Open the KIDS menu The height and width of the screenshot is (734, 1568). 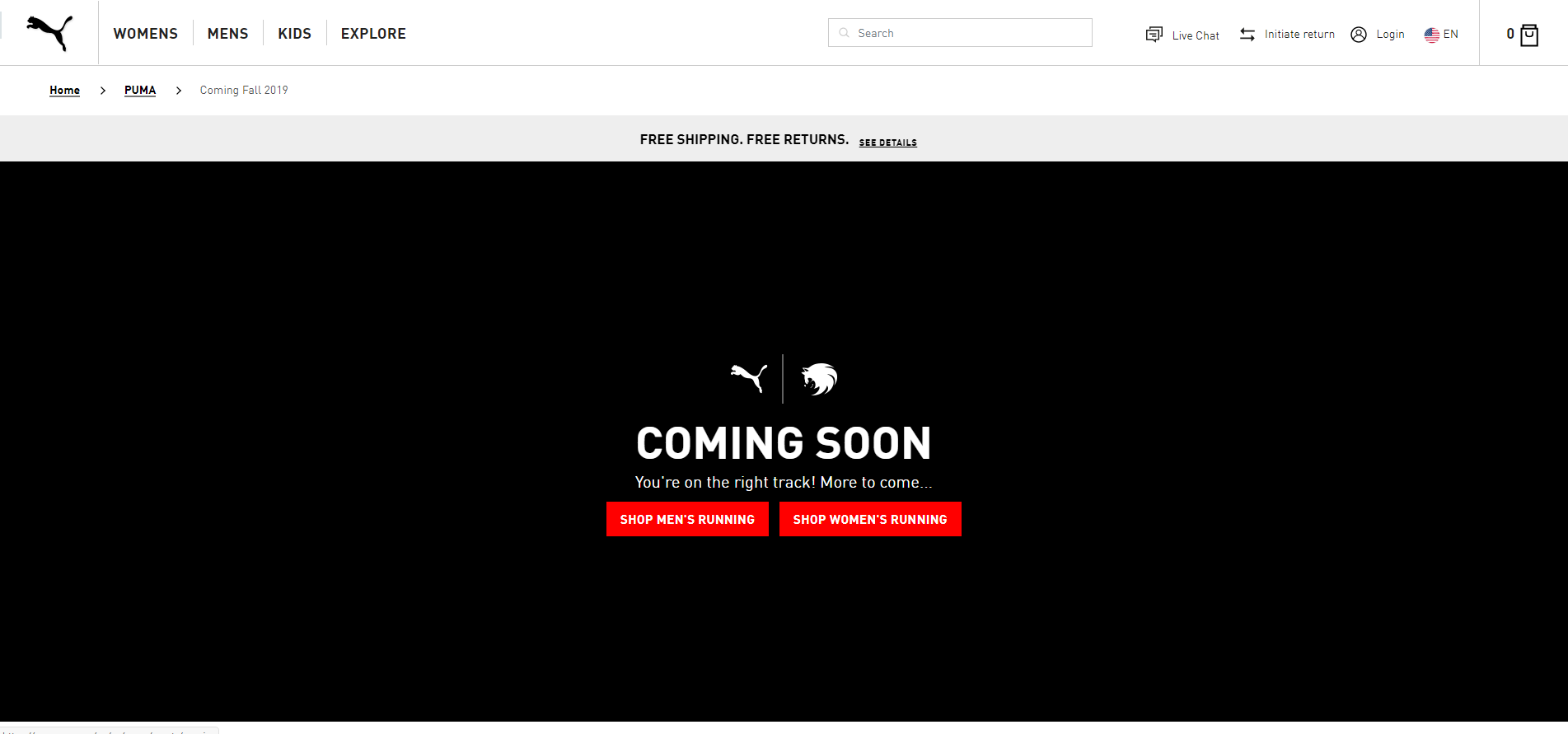pos(294,34)
